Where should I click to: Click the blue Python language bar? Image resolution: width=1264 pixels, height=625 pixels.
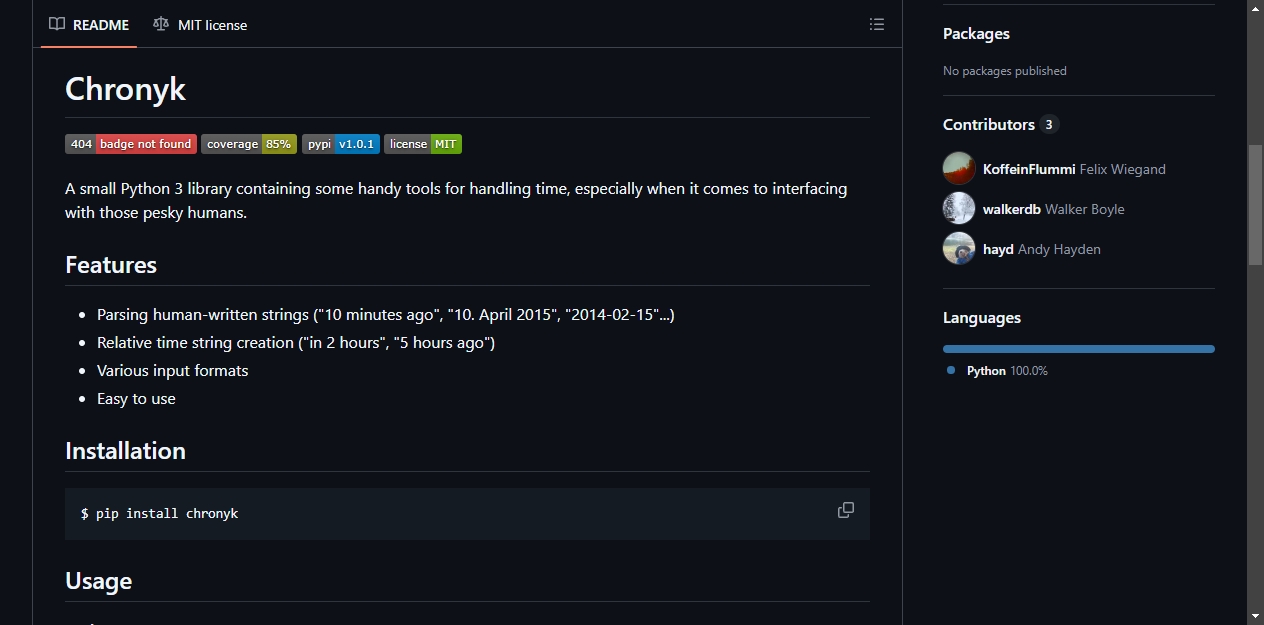(x=1079, y=349)
